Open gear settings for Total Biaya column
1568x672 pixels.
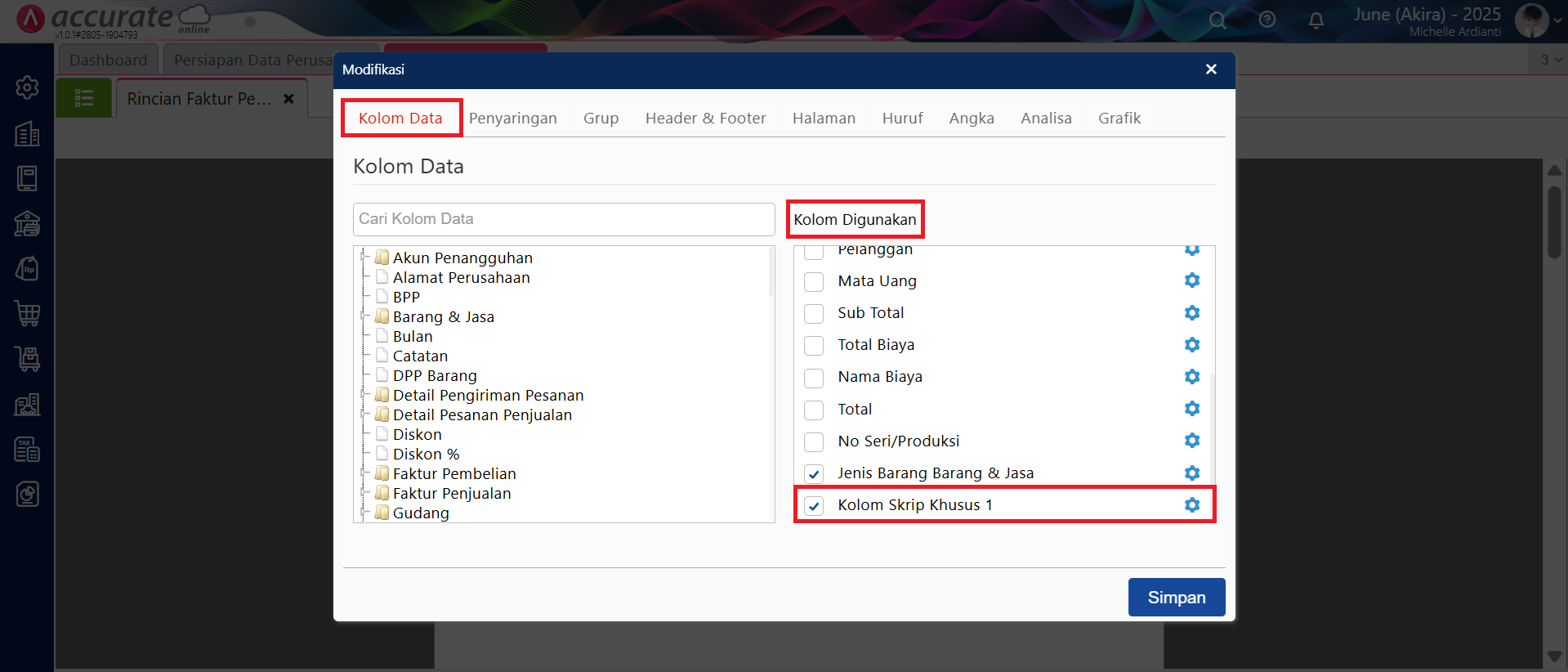[1192, 345]
